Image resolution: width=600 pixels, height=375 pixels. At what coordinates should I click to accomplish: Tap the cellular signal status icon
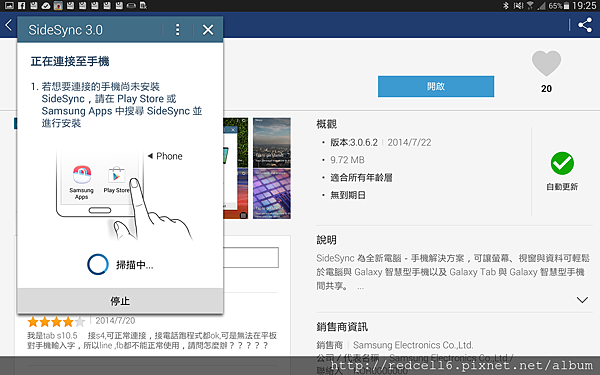click(x=541, y=5)
